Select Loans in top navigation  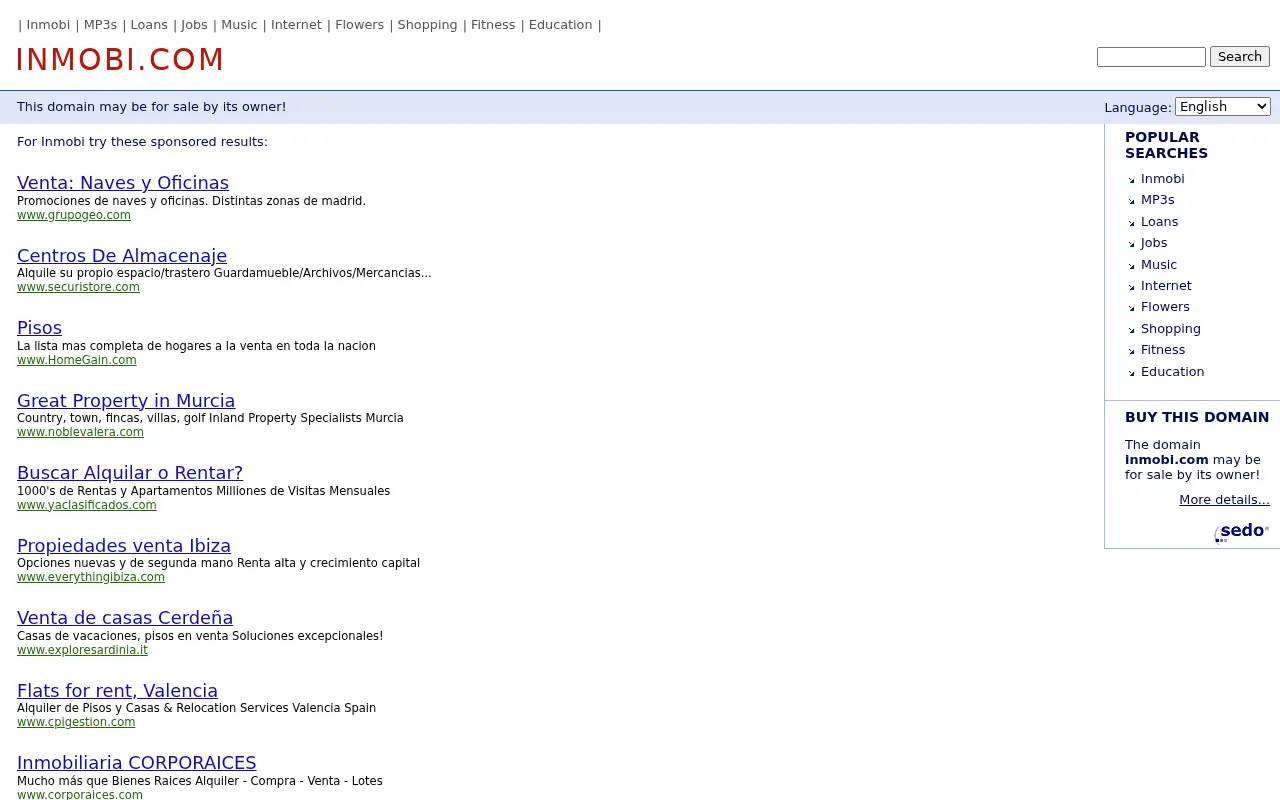tap(149, 25)
